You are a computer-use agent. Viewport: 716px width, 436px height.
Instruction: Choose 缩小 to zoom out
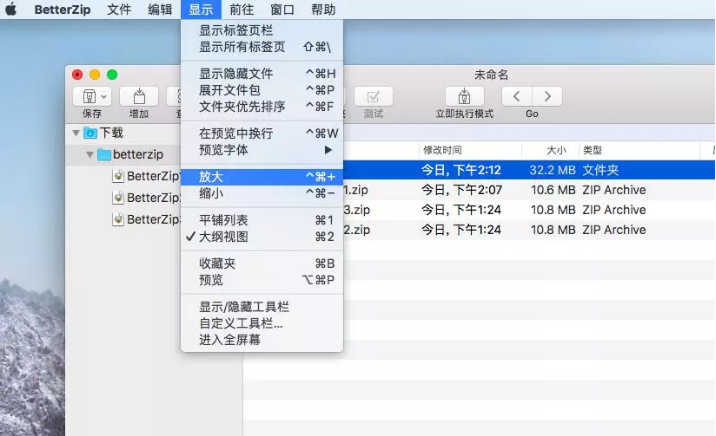[x=262, y=193]
